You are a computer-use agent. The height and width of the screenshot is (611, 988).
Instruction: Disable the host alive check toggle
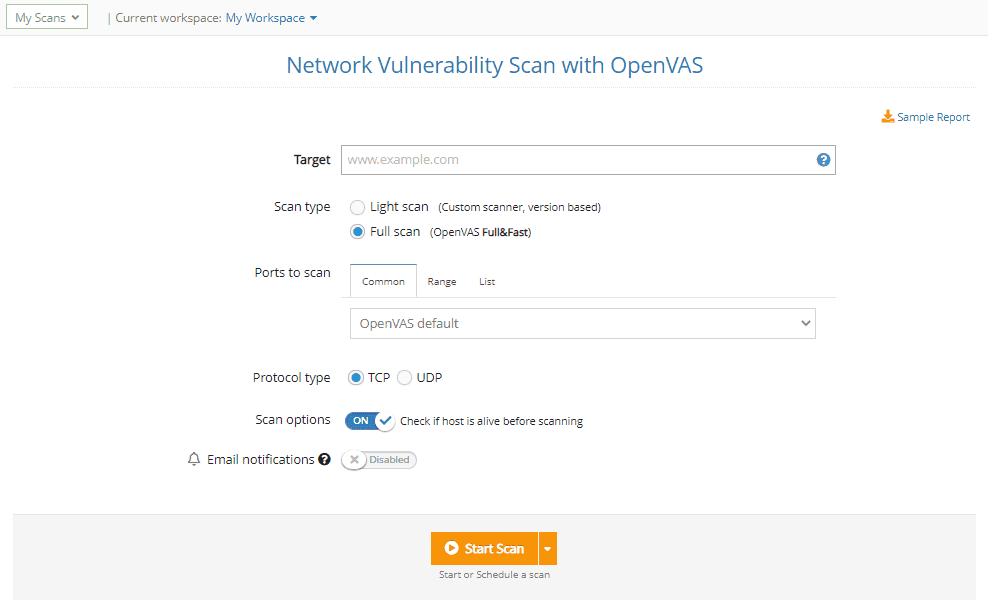368,420
